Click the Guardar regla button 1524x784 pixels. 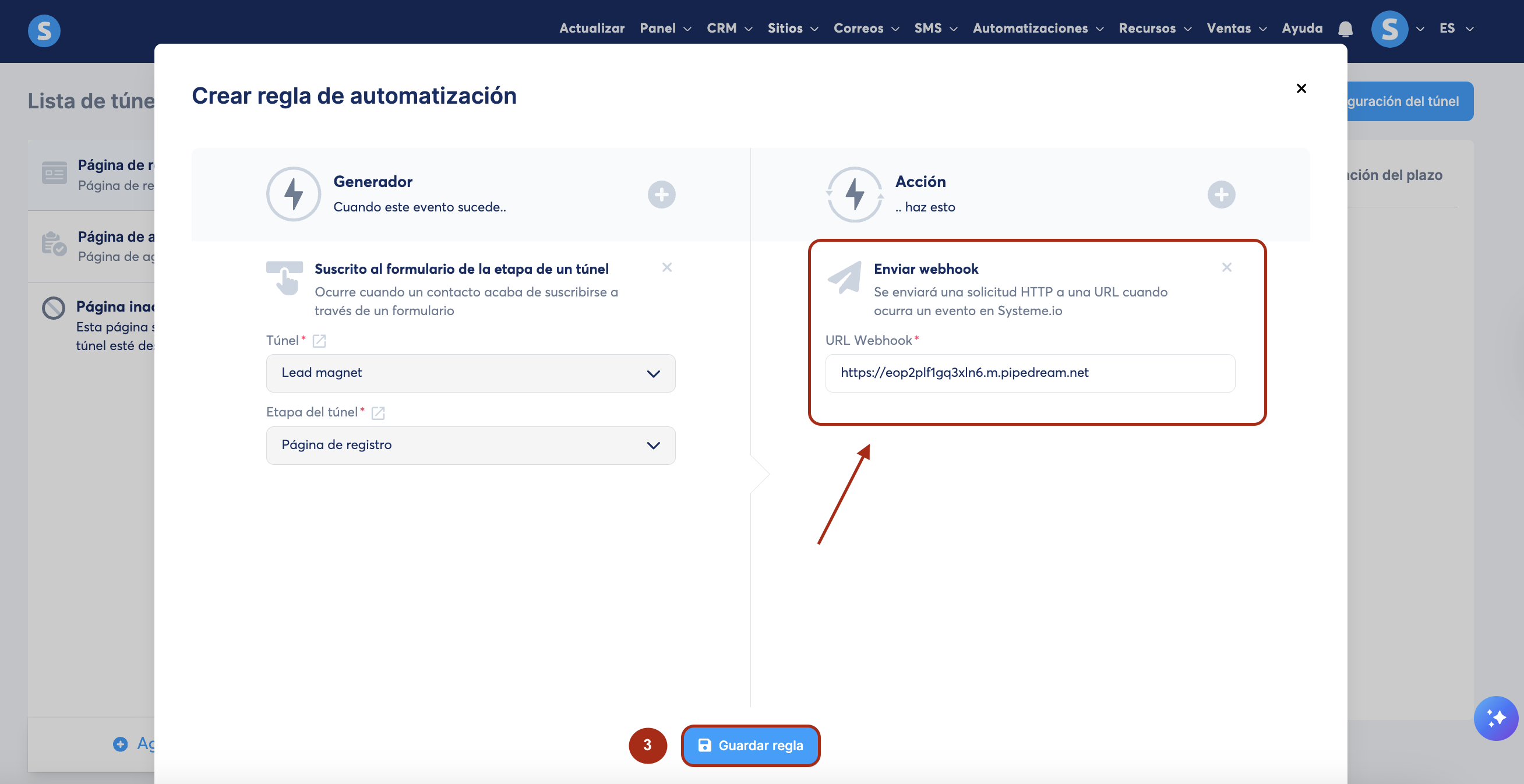750,746
